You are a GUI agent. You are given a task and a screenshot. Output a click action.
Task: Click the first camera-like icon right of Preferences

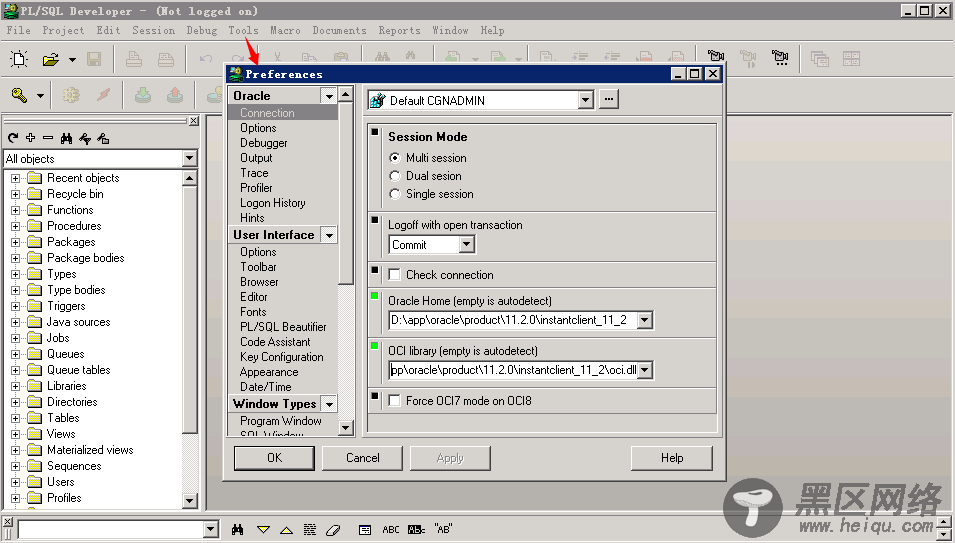pyautogui.click(x=716, y=58)
